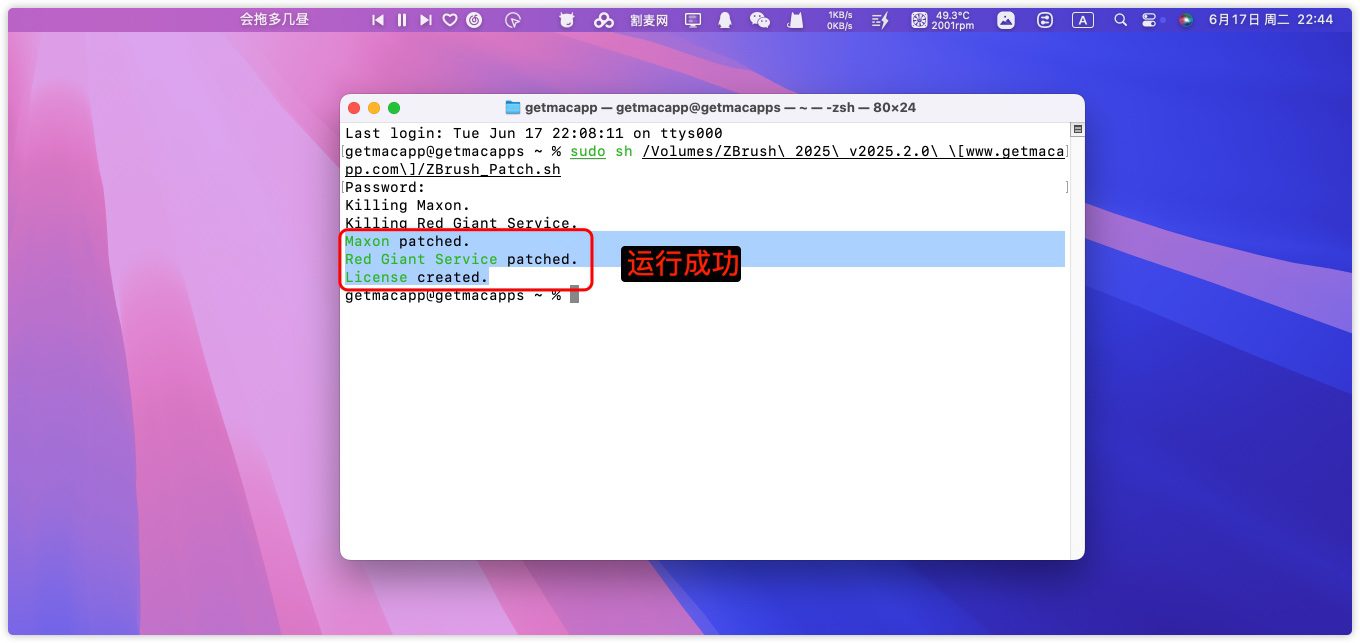Viewport: 1360px width, 643px height.
Task: Open the Baidu Netdisk cloud icon
Action: point(603,20)
